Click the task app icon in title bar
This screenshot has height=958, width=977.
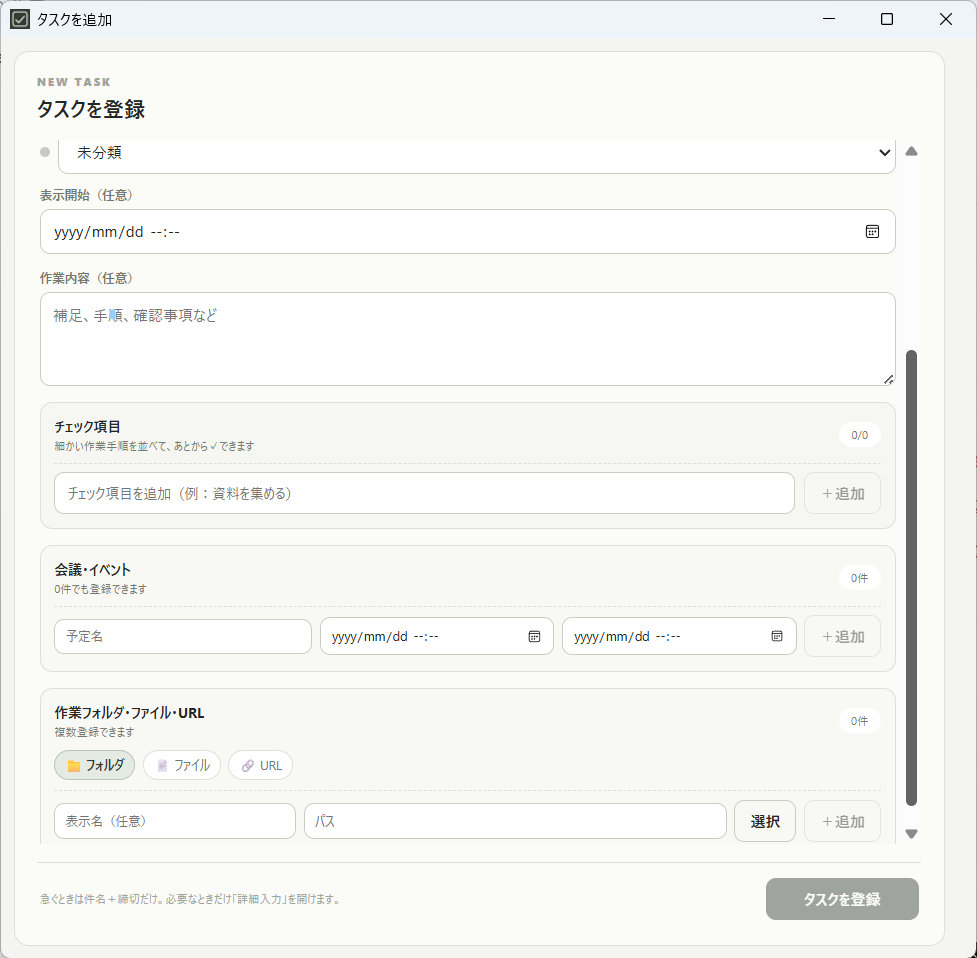pos(20,19)
